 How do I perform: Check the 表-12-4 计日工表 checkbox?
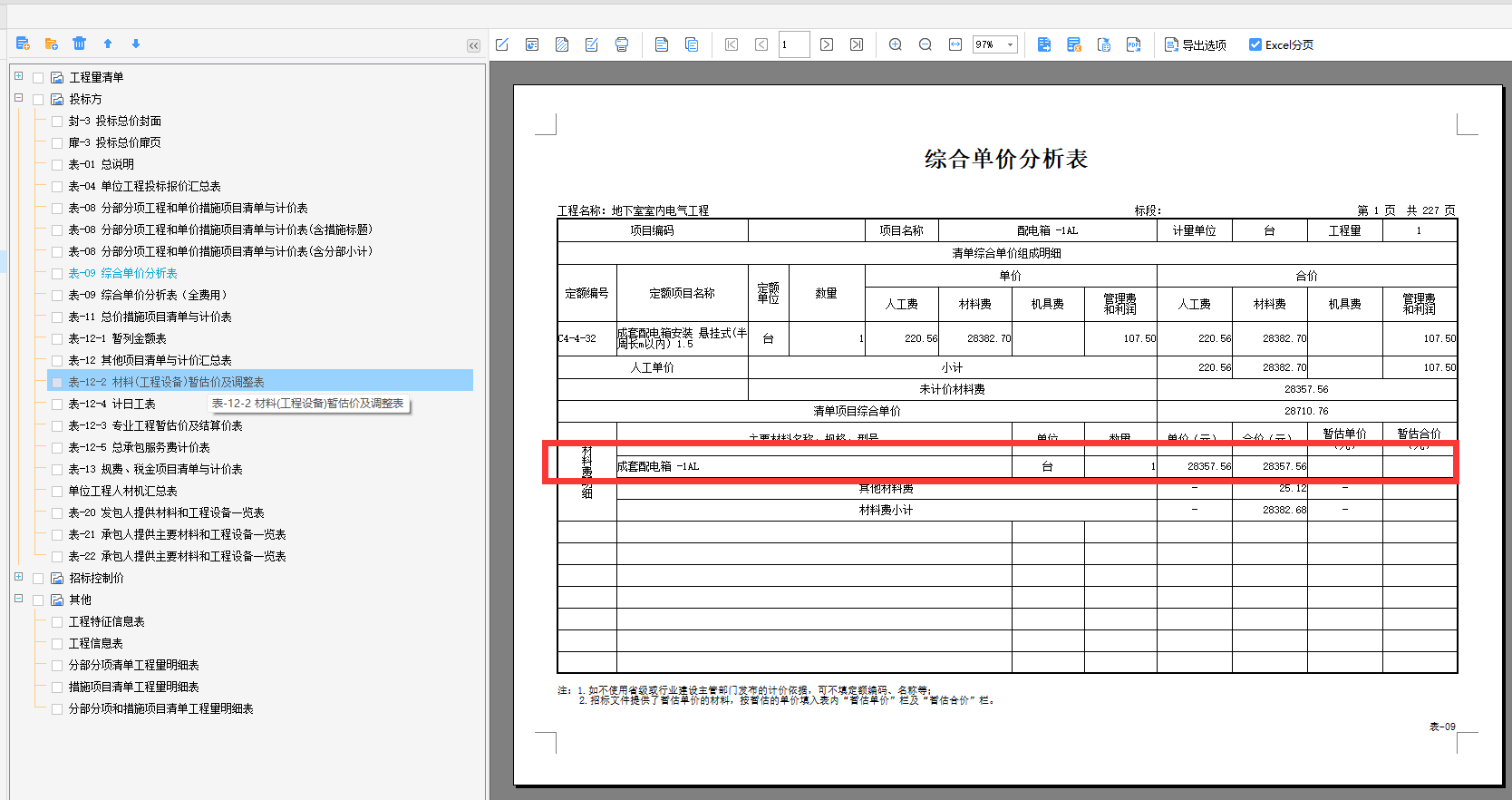[x=57, y=405]
